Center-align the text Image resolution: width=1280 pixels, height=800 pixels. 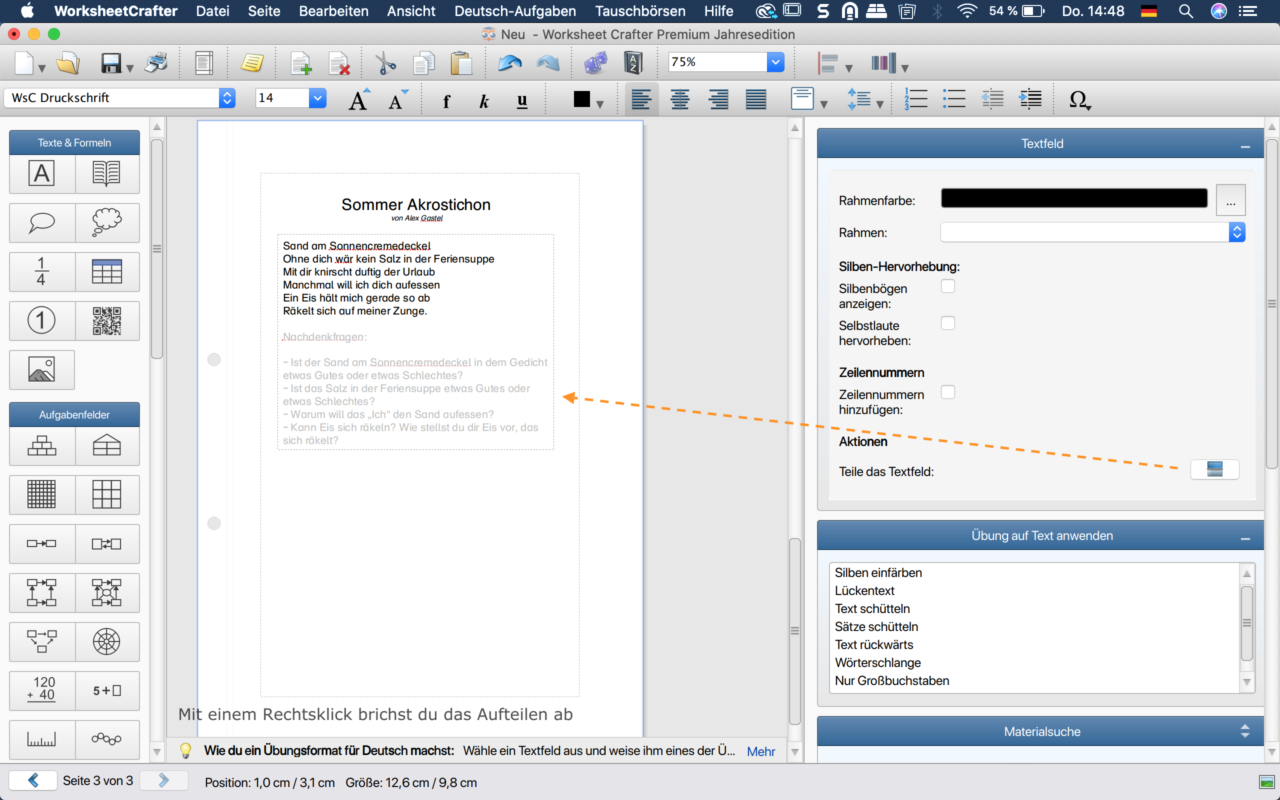click(680, 99)
